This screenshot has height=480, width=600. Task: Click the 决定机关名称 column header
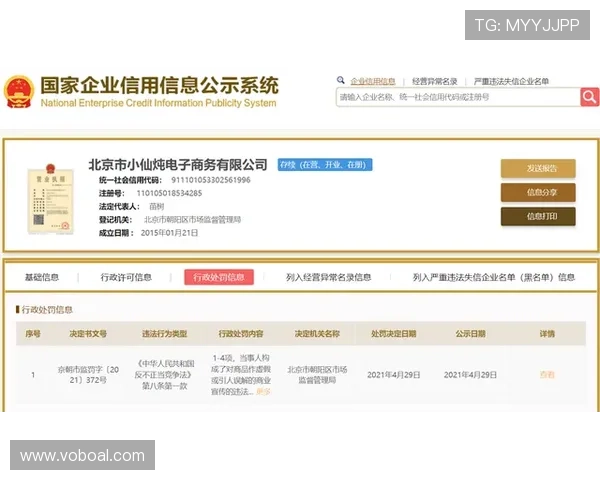(x=317, y=334)
